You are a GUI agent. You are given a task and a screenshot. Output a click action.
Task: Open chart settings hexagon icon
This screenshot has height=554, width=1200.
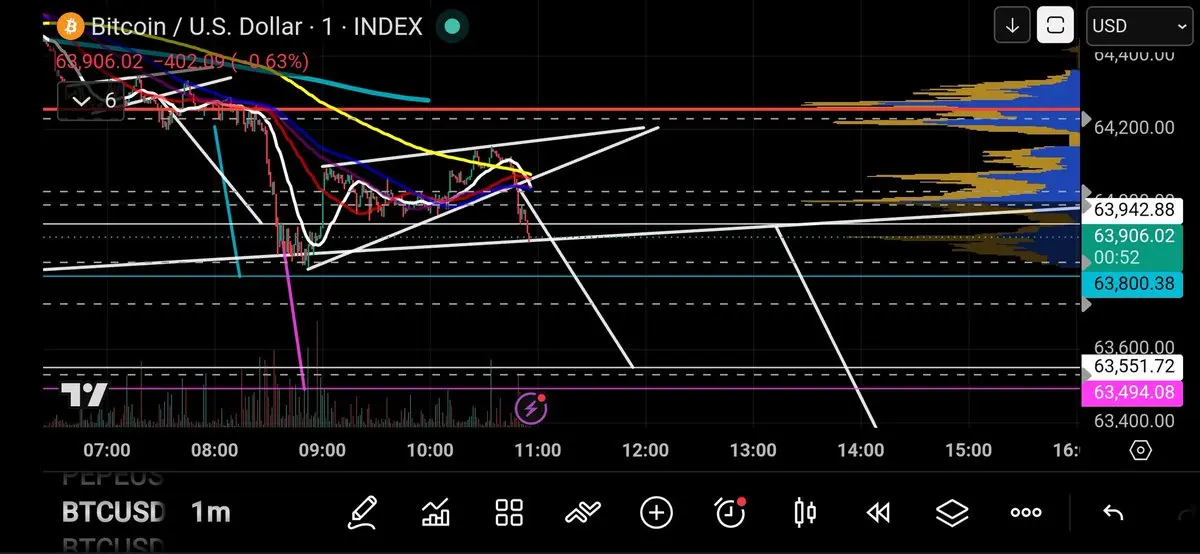tap(1141, 450)
